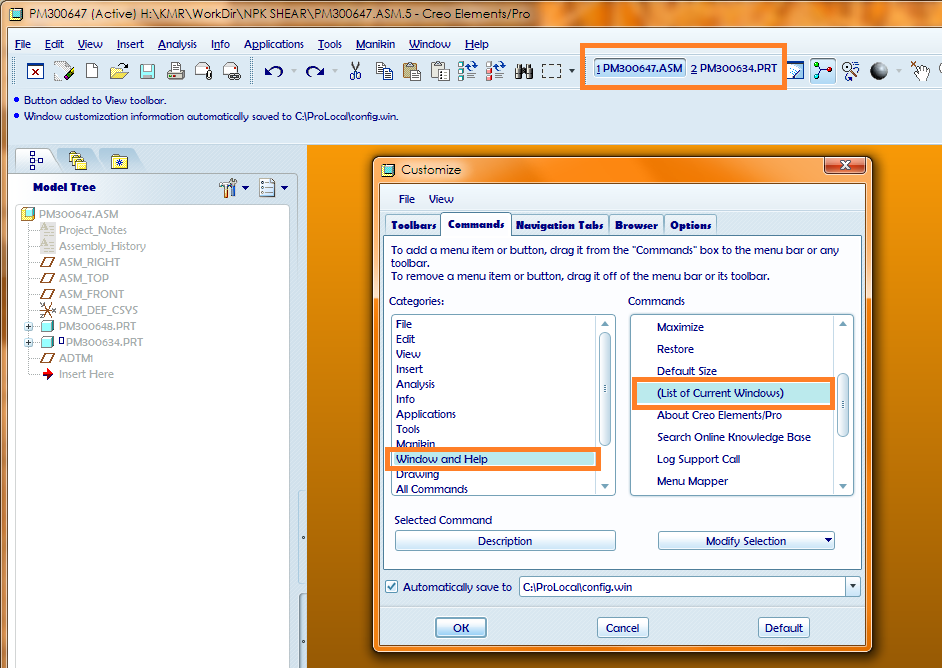Open Modify Selection dropdown button

click(746, 541)
